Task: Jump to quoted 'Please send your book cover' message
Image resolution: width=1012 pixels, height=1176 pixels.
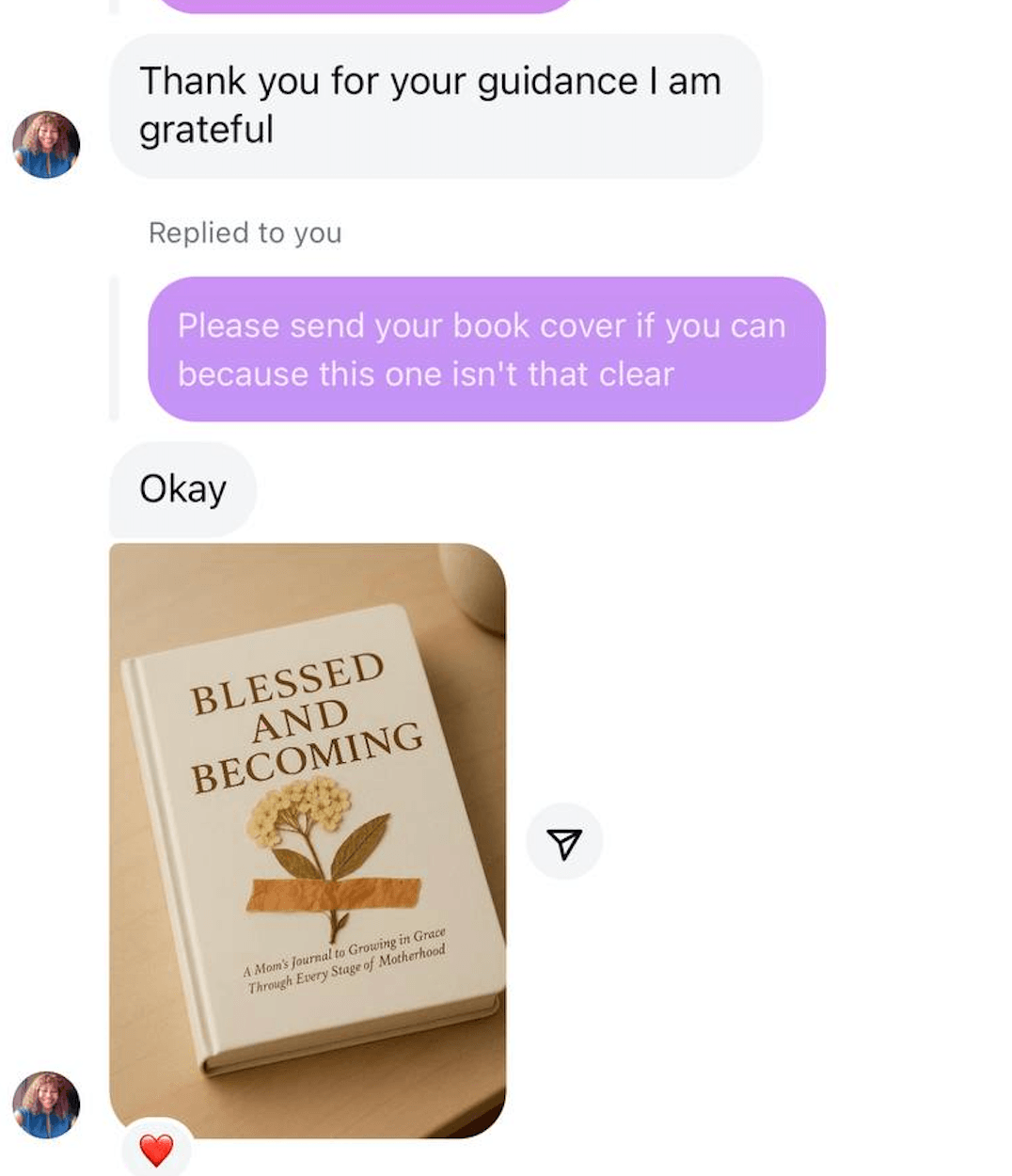Action: 486,349
